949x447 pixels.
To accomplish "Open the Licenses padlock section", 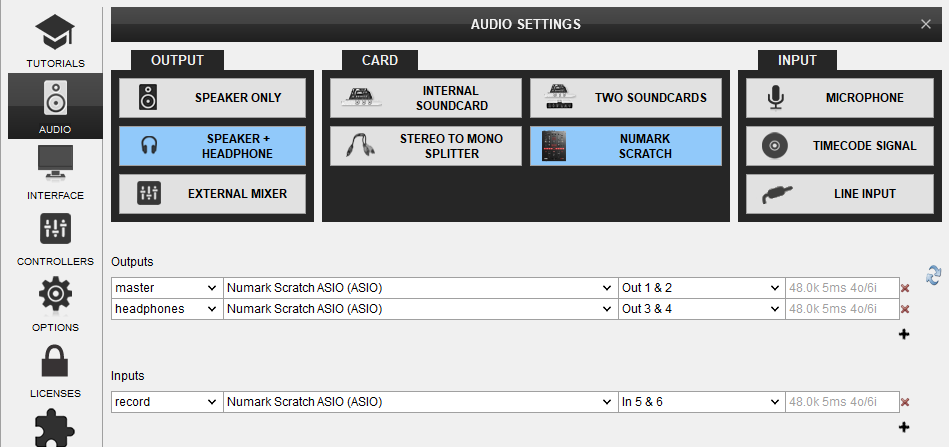I will tap(55, 368).
